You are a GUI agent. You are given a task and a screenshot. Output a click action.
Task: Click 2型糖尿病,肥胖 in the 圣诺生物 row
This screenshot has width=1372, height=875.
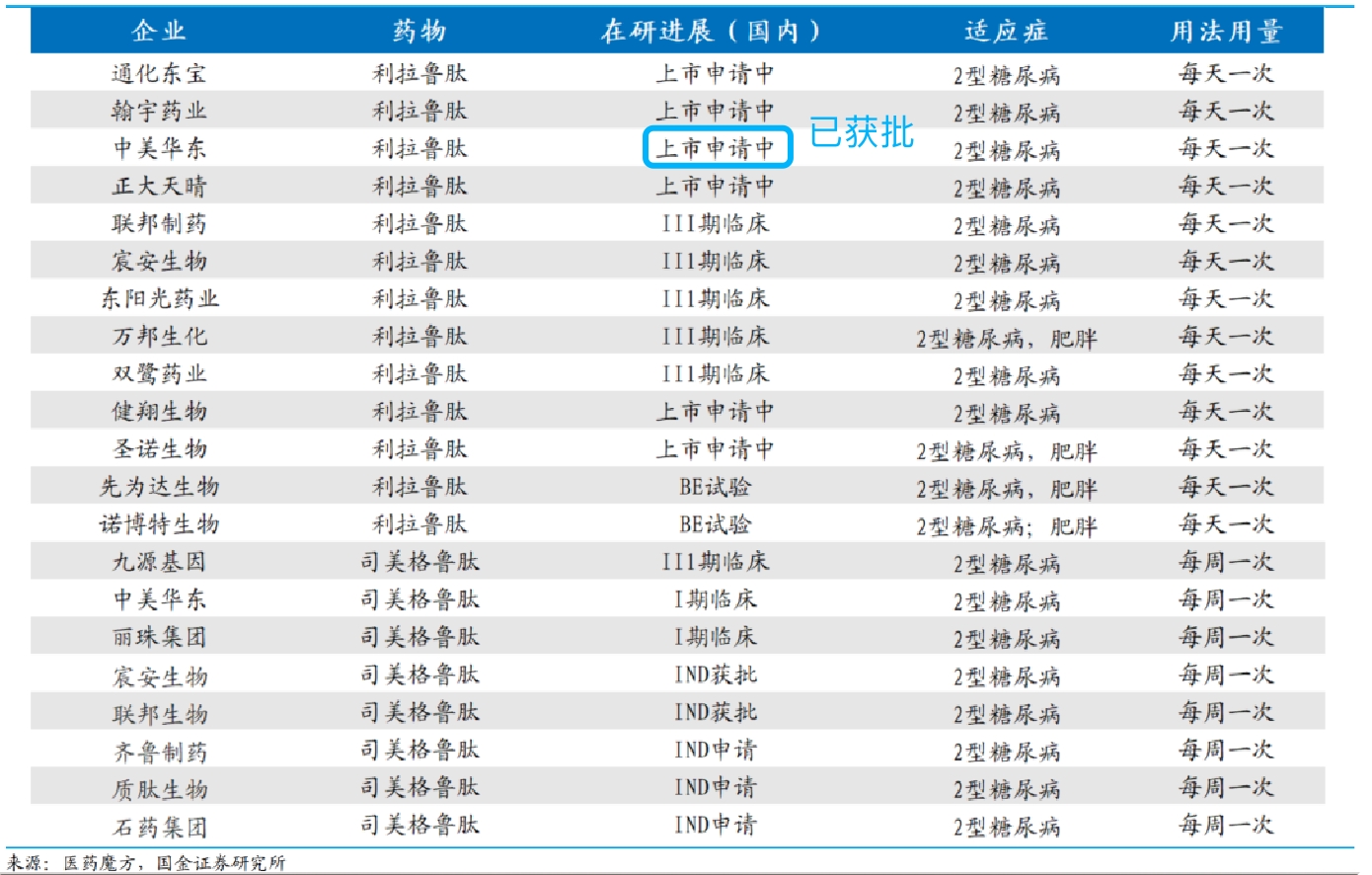1007,451
